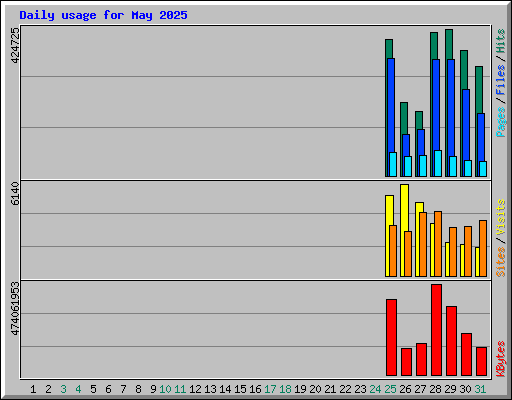The width and height of the screenshot is (512, 400).
Task: Click the day 25 label on the axis
Action: click(390, 389)
